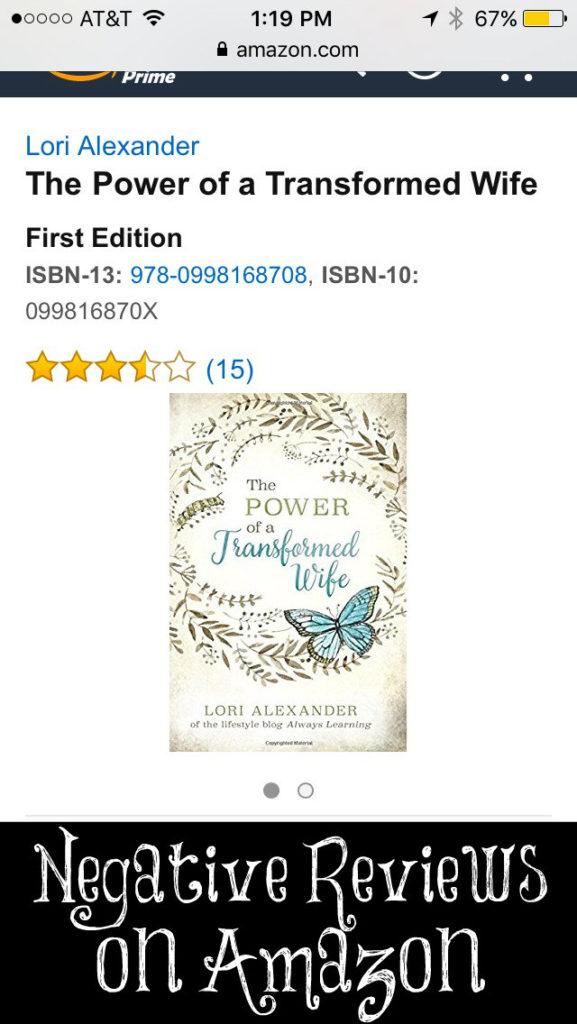Tap the Negative Reviews on Amazon banner
577x1024 pixels.
pos(288,923)
